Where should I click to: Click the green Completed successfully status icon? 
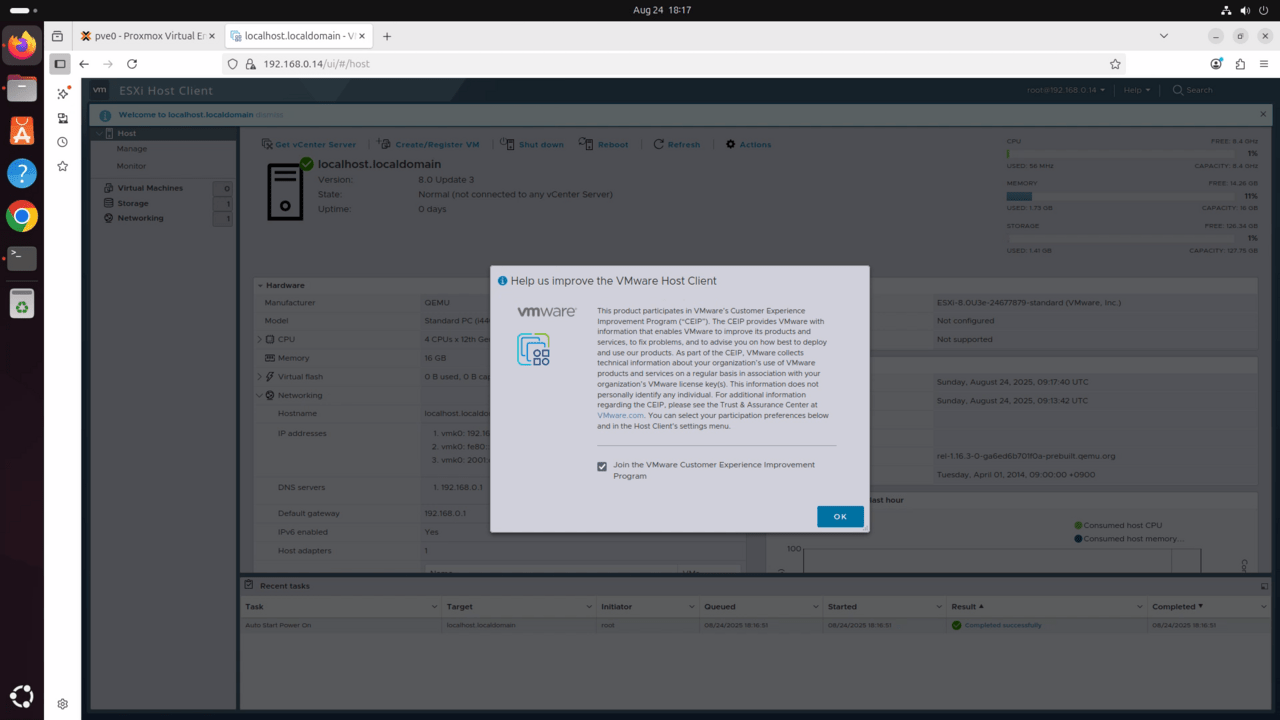(x=957, y=625)
